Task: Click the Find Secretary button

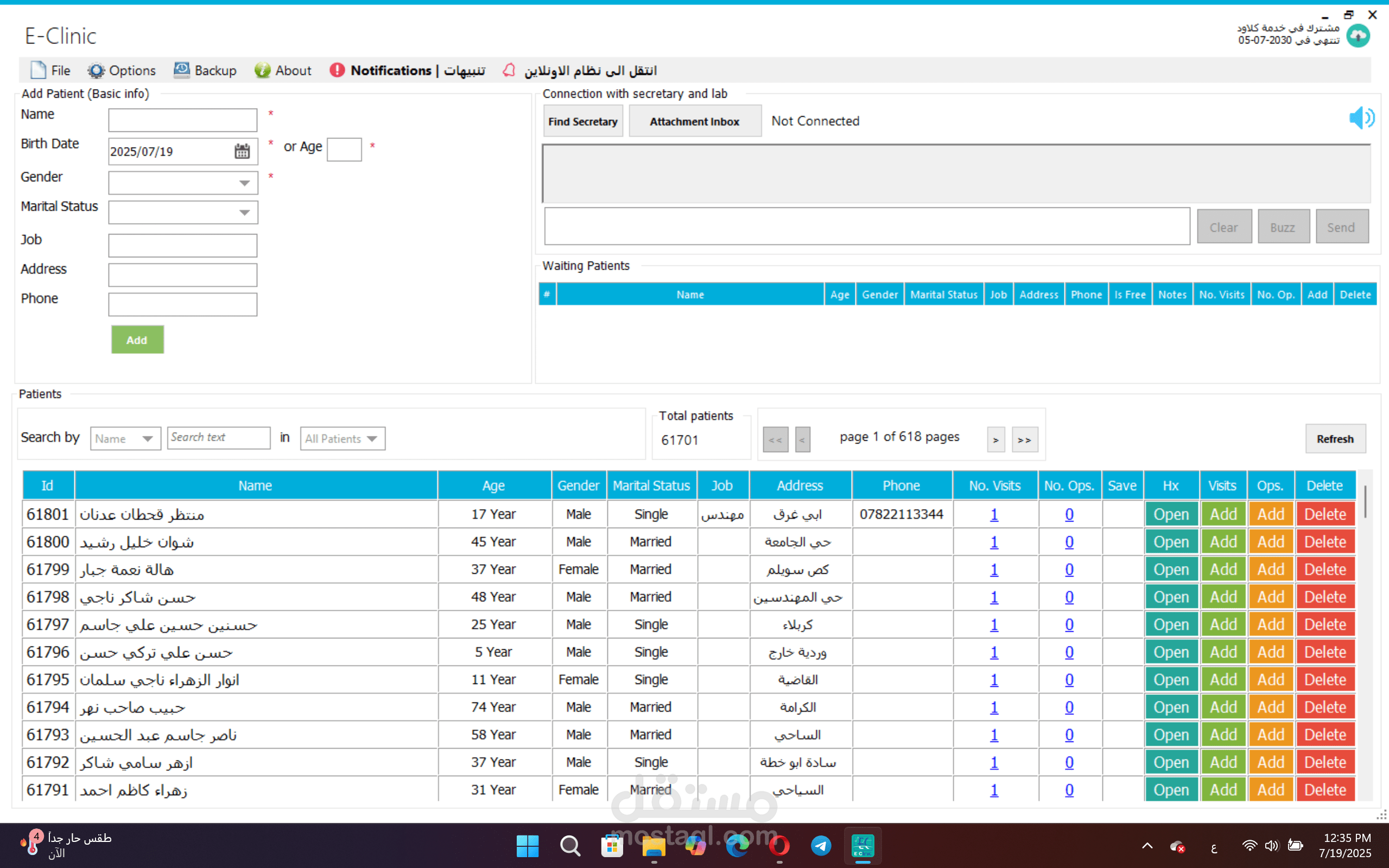Action: click(x=582, y=121)
